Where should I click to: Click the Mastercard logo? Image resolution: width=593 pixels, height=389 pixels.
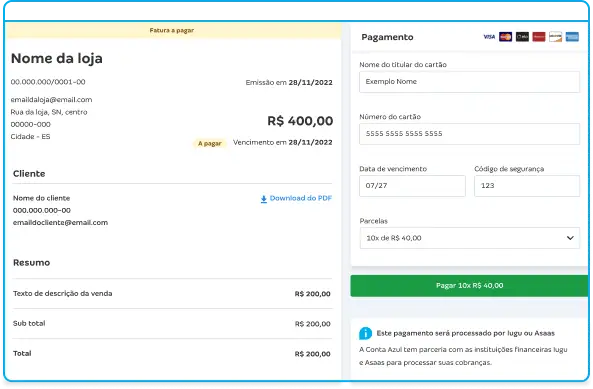(505, 37)
